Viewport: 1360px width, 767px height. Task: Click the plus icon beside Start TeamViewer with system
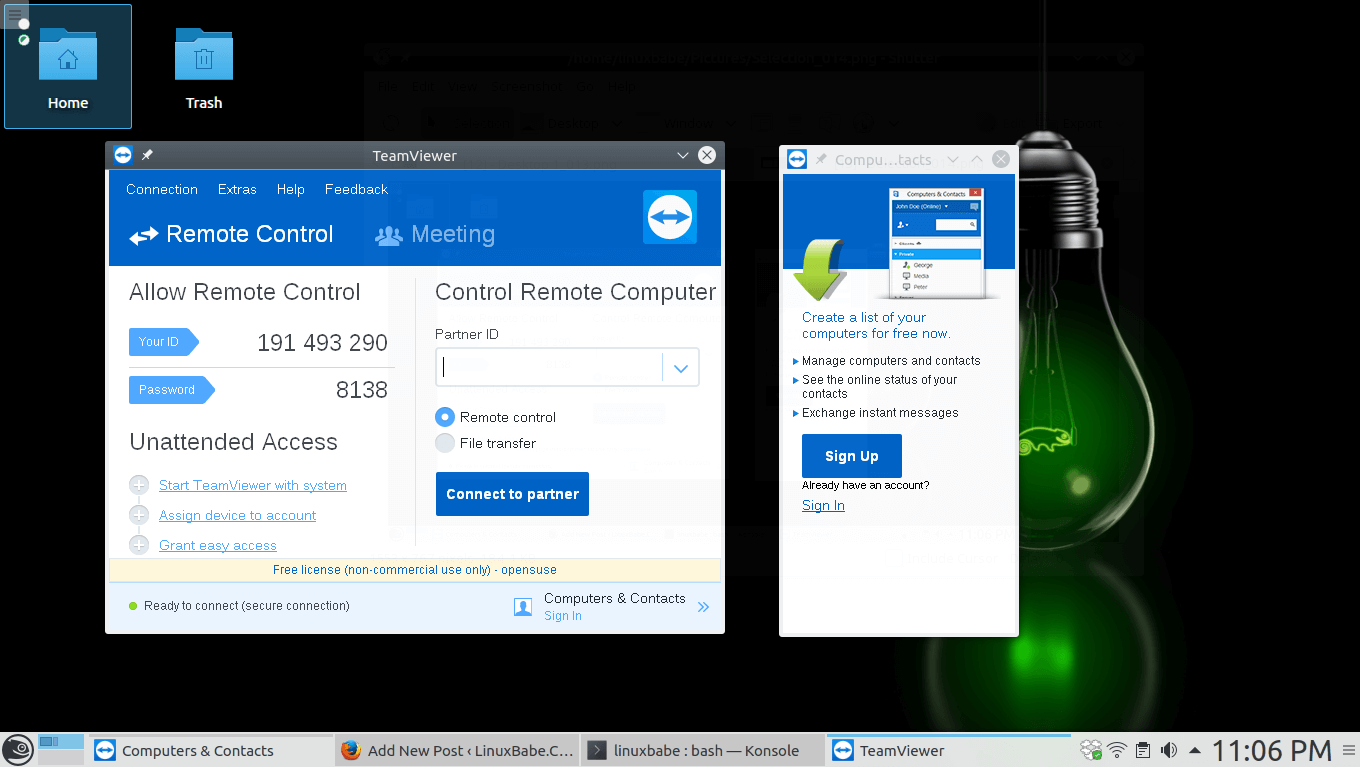pos(139,485)
